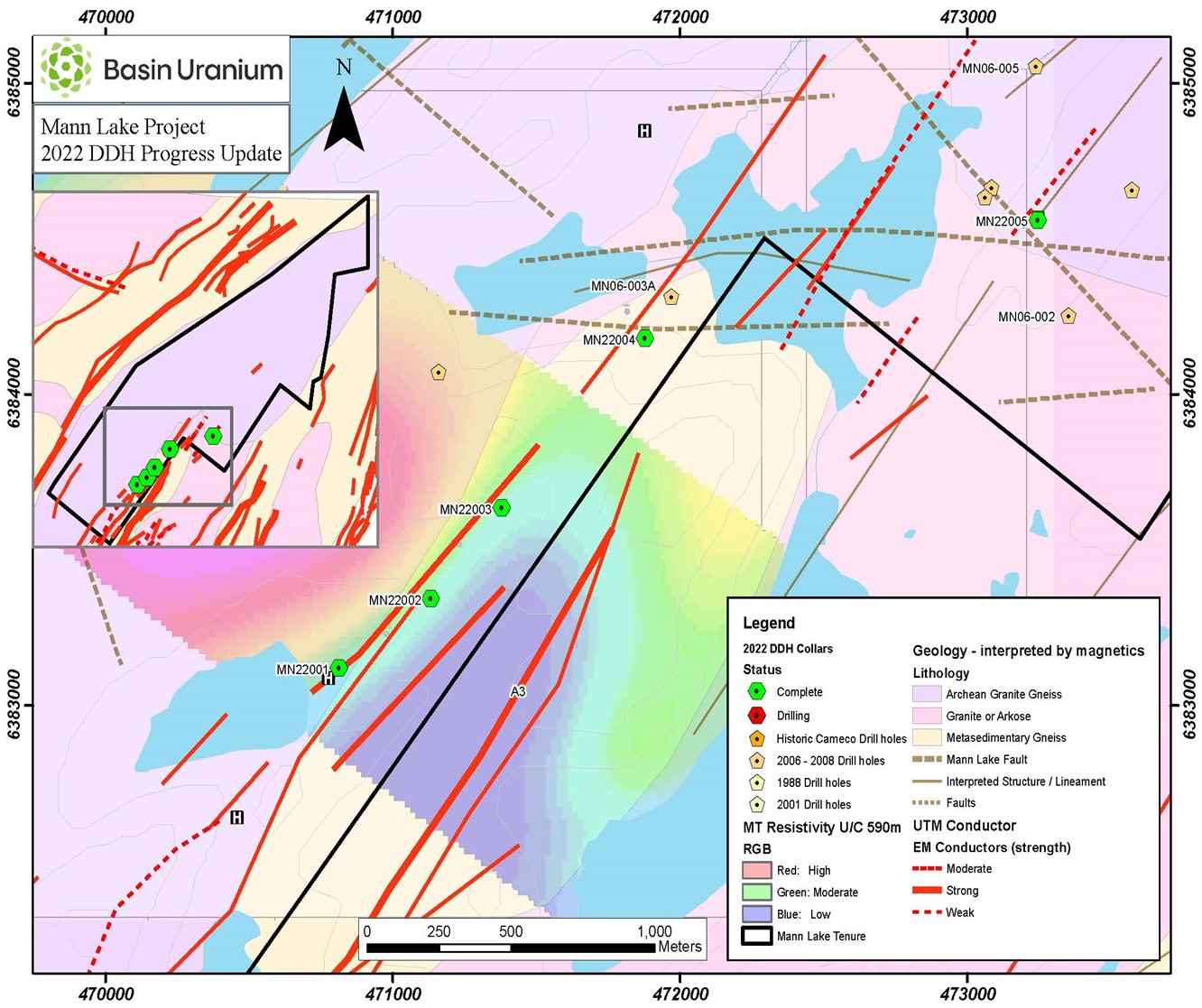Select the Blue Low resistivity swatch
The width and height of the screenshot is (1202, 1008).
[x=756, y=914]
